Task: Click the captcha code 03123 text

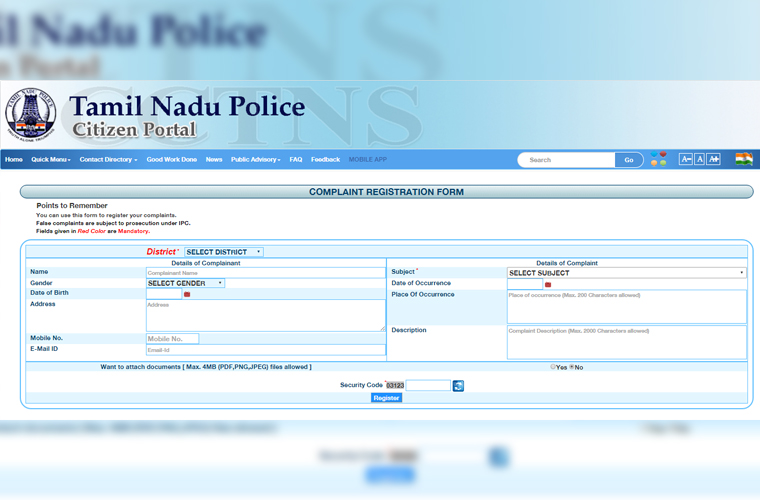Action: pos(395,385)
